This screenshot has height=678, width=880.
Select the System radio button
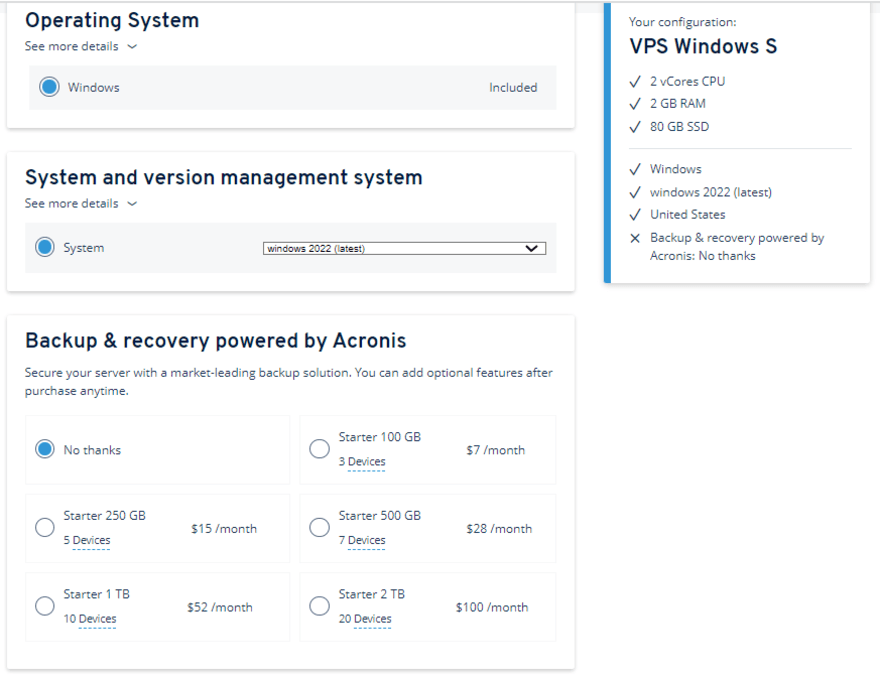[45, 247]
